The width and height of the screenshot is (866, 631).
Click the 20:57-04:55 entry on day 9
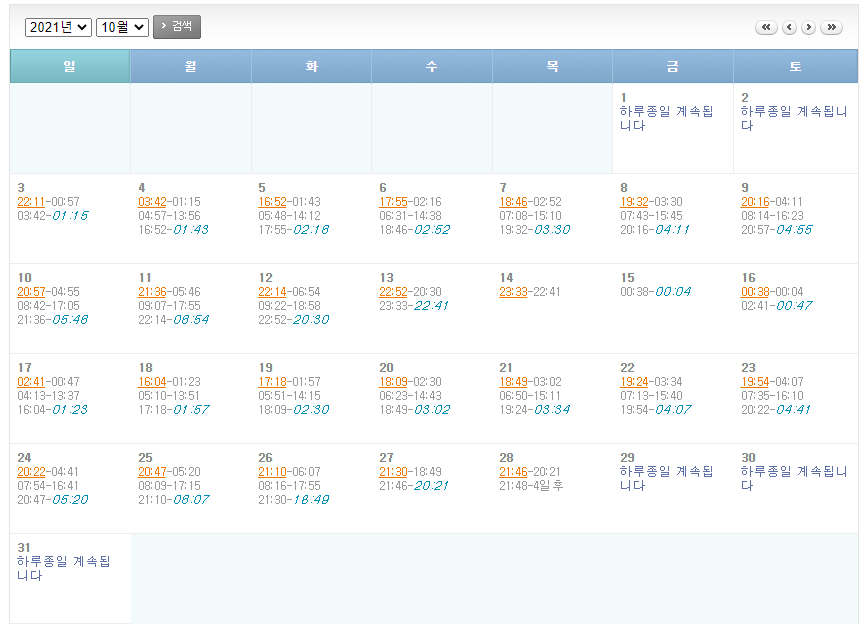pyautogui.click(x=777, y=230)
